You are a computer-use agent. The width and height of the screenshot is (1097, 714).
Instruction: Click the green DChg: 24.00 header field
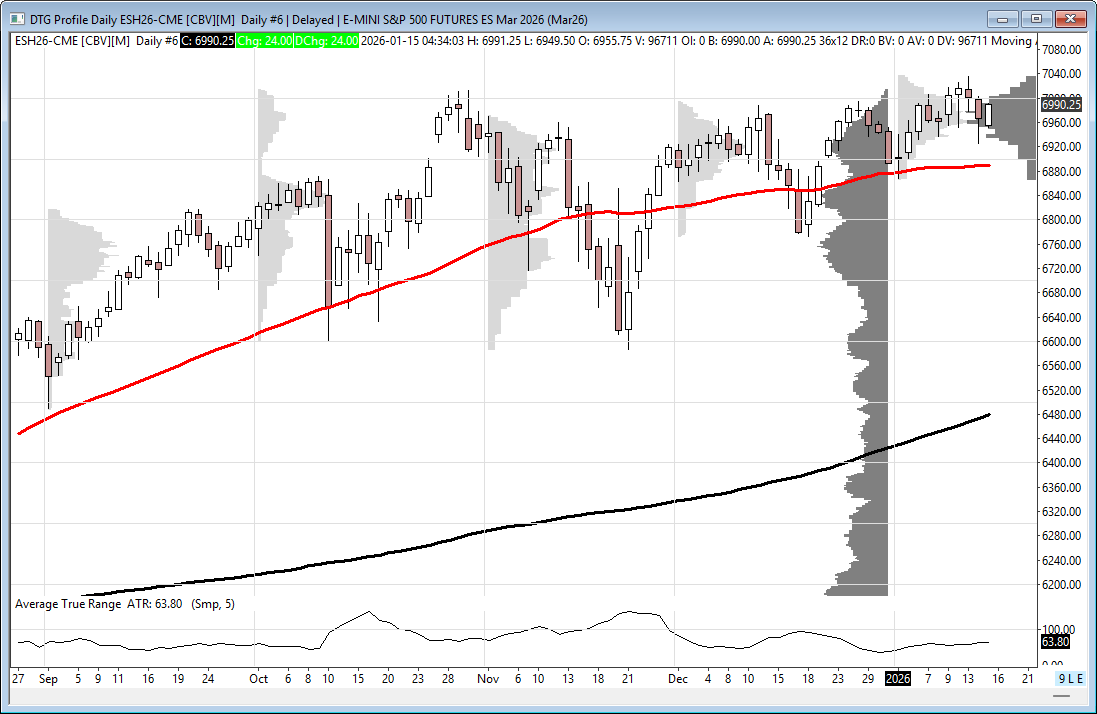pos(329,40)
